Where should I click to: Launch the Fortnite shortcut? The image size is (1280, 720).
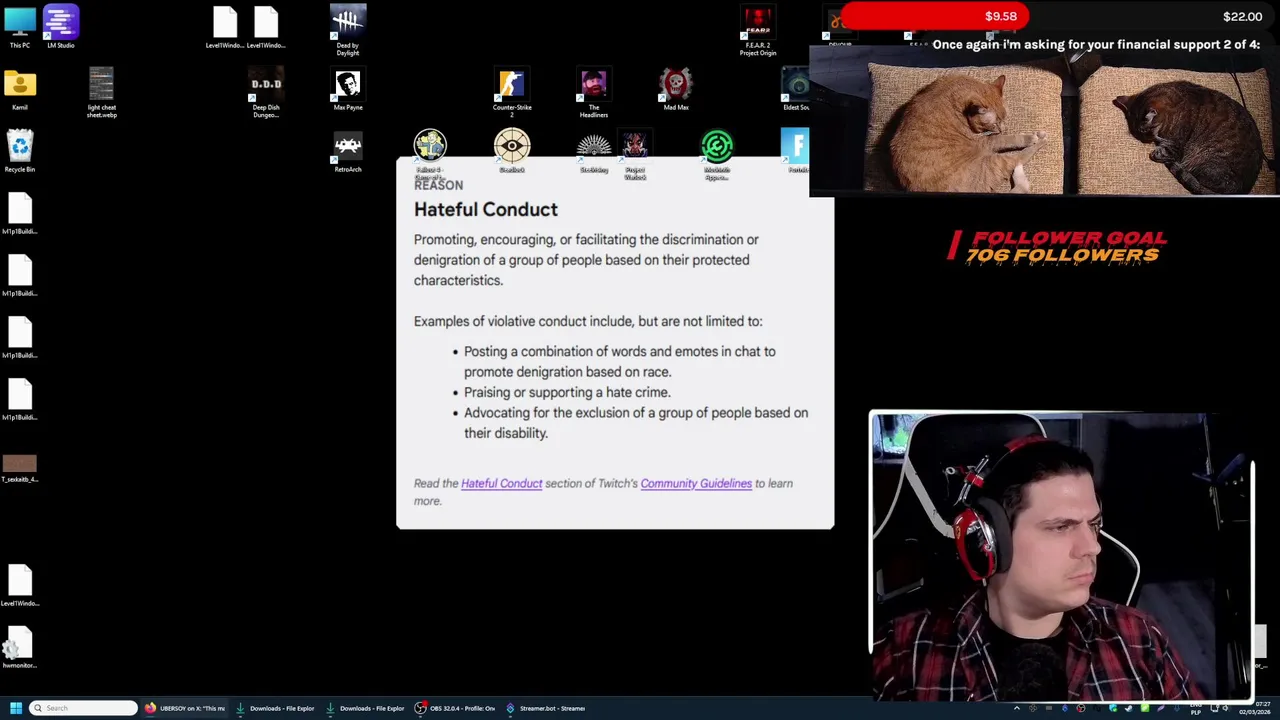coord(796,148)
